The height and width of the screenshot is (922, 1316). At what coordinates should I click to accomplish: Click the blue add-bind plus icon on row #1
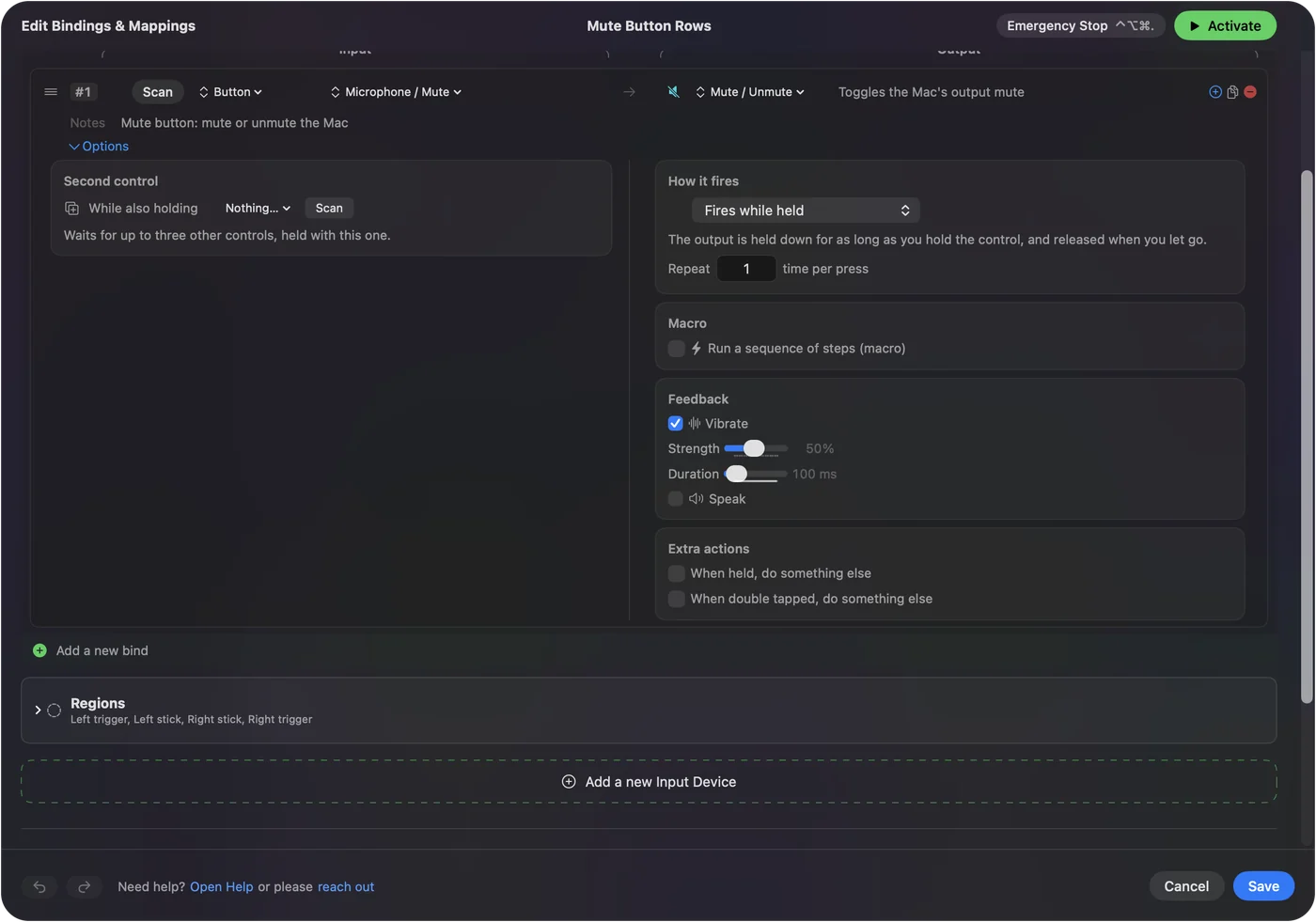coord(1215,92)
